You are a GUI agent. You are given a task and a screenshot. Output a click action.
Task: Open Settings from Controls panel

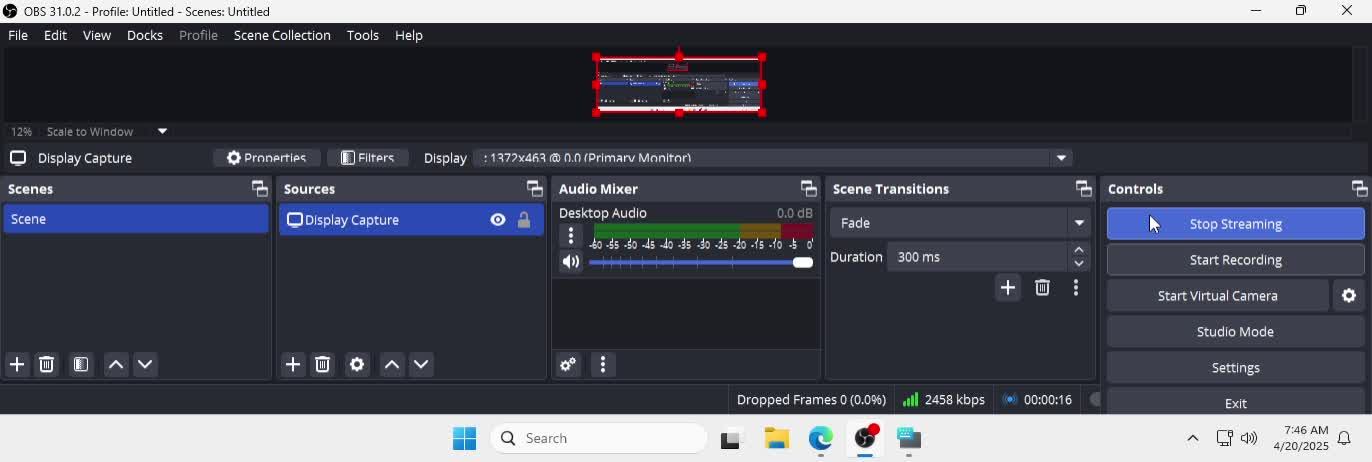tap(1236, 368)
